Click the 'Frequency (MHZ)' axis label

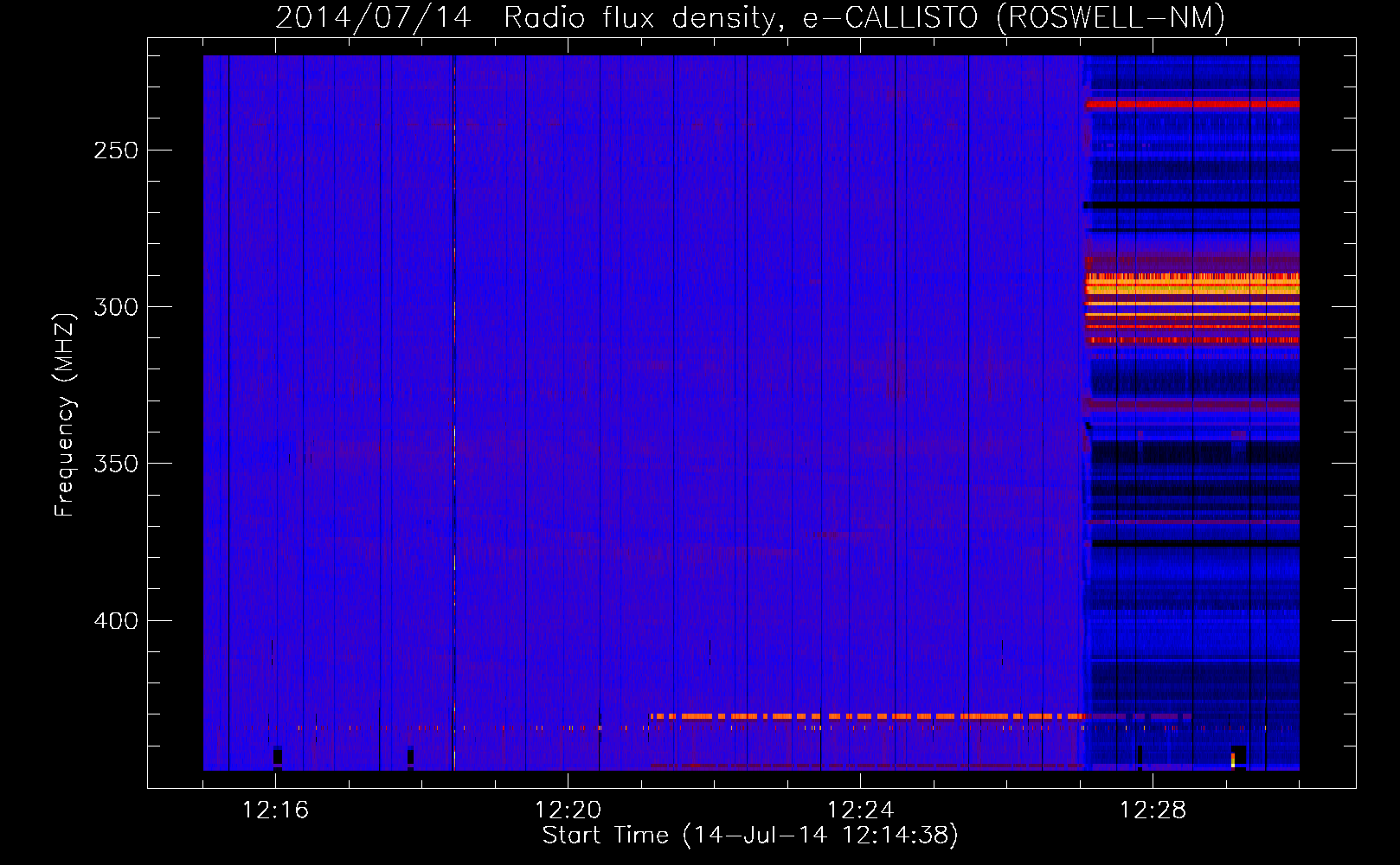[x=65, y=415]
